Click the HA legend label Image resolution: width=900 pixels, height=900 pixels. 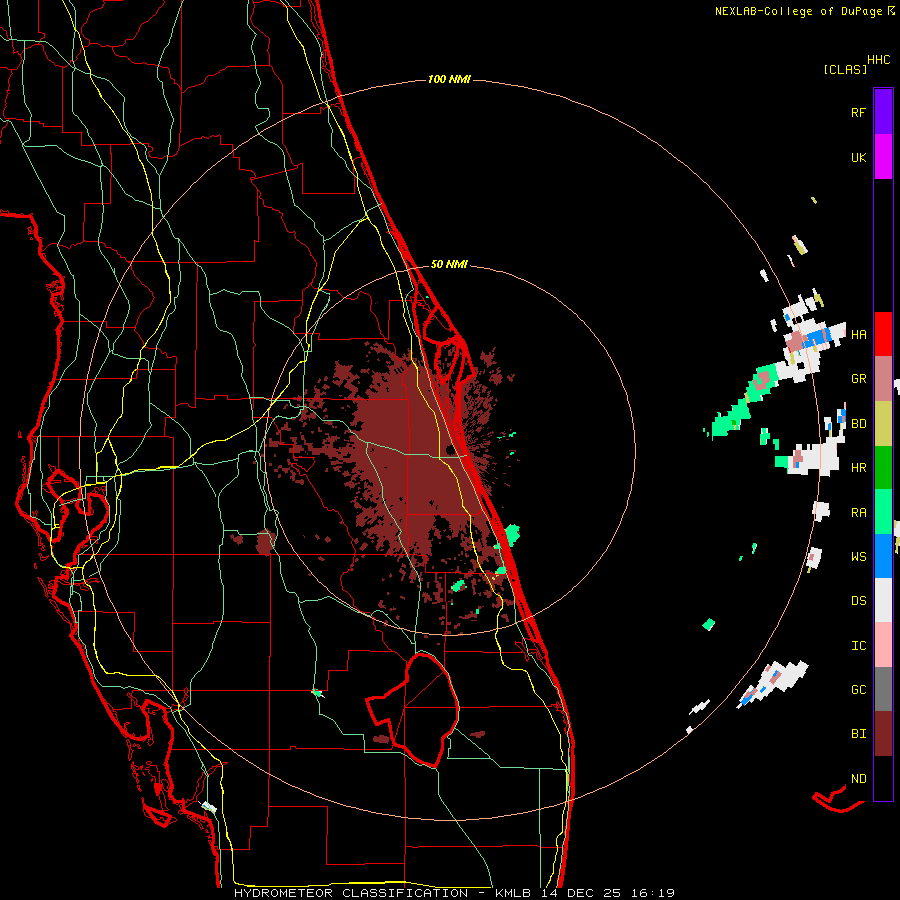pos(858,334)
